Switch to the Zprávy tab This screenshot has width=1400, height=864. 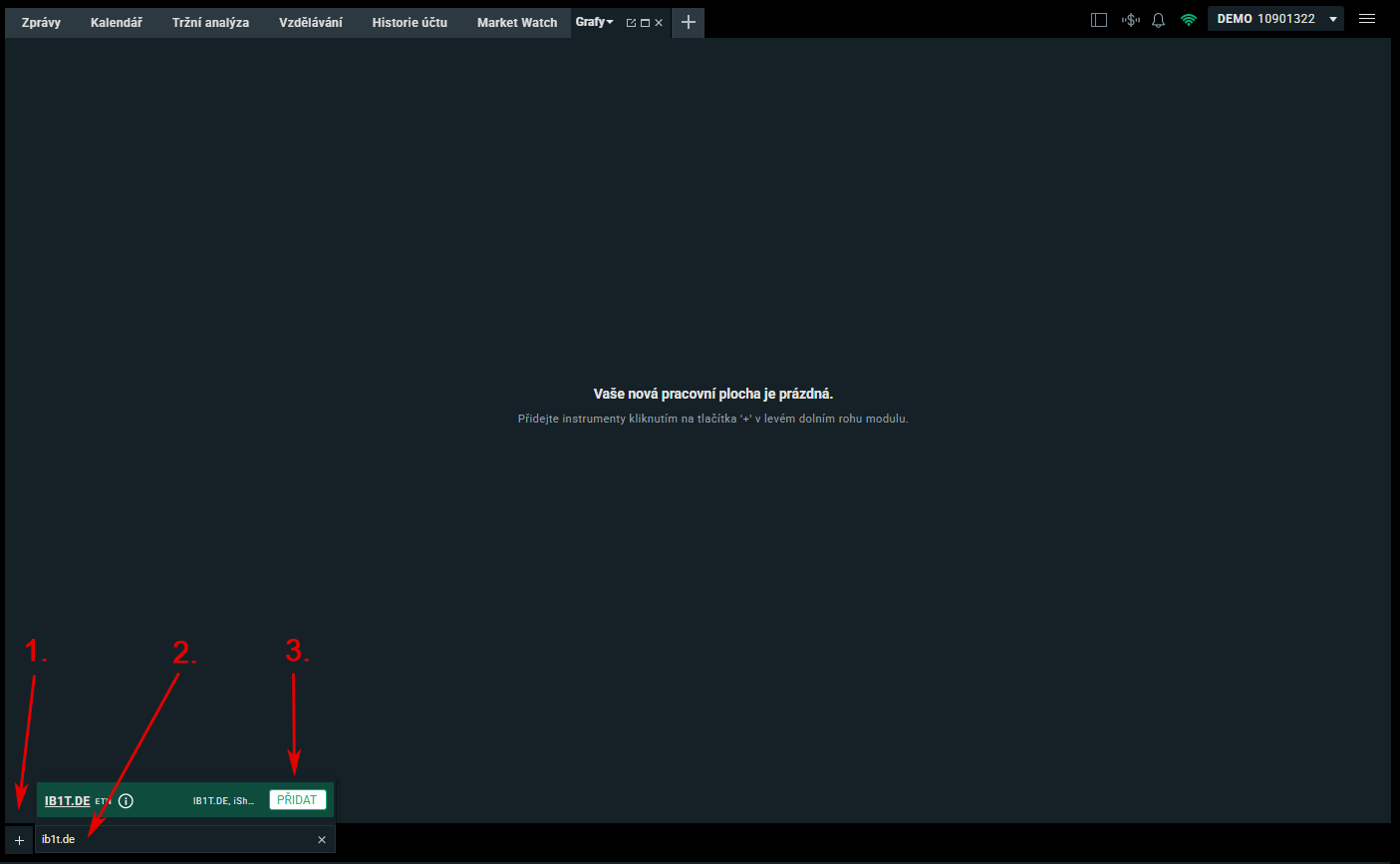41,22
